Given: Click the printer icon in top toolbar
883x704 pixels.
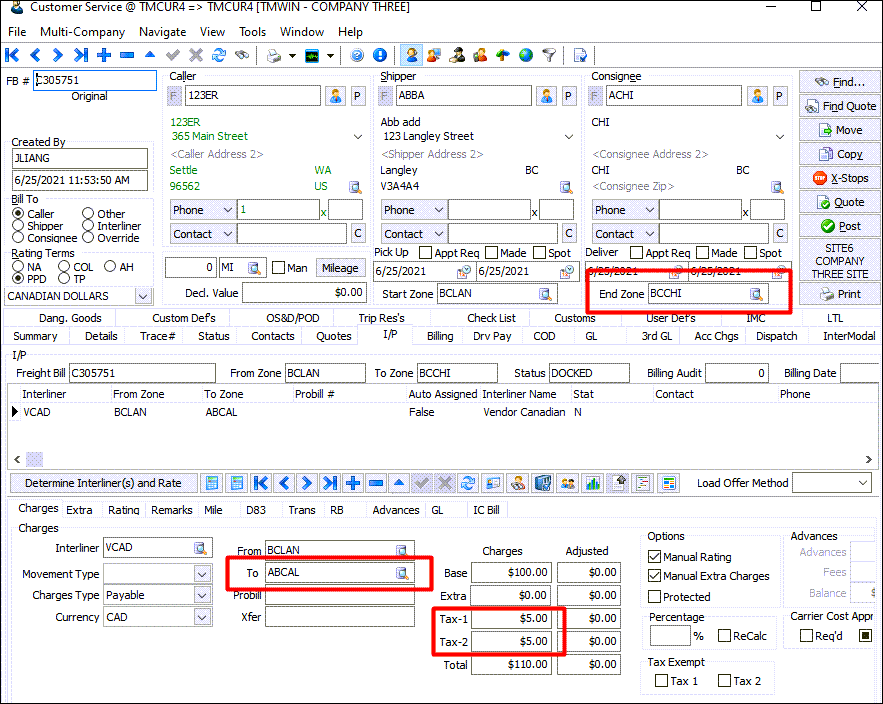Looking at the screenshot, I should click(x=274, y=55).
